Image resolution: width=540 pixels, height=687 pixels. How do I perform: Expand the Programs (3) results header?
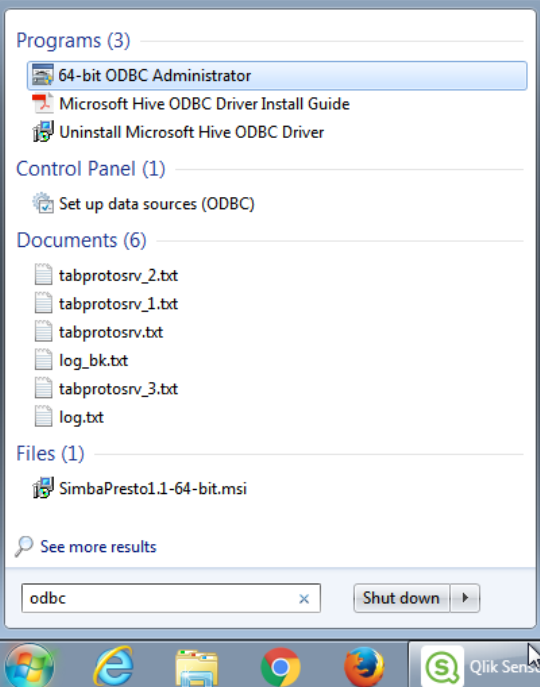73,41
